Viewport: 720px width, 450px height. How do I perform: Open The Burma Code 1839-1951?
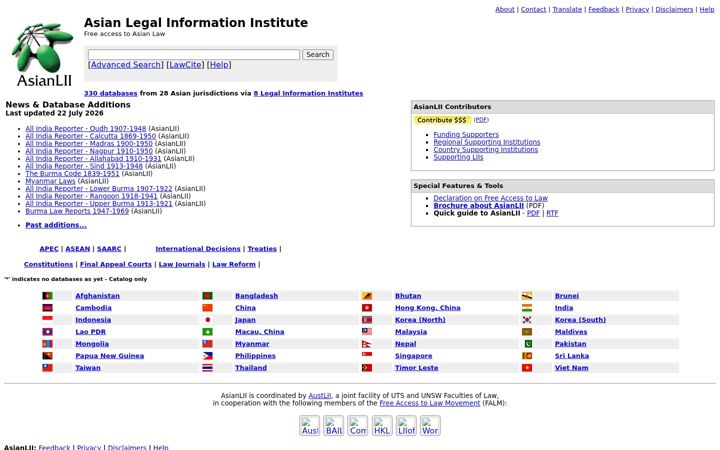[72, 174]
